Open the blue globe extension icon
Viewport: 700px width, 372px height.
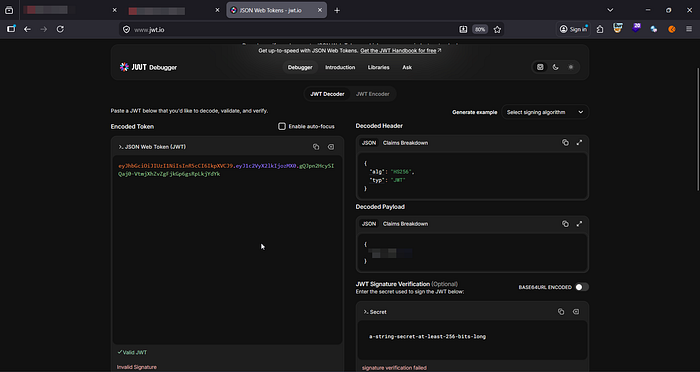pos(654,29)
